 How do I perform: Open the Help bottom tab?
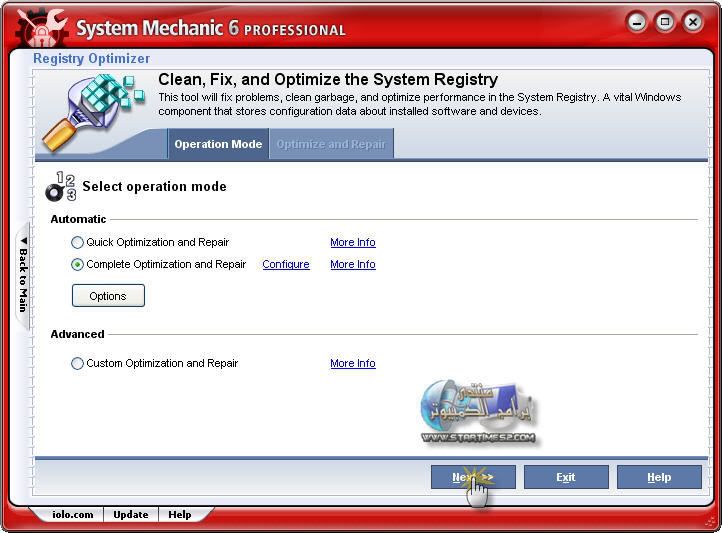click(180, 515)
